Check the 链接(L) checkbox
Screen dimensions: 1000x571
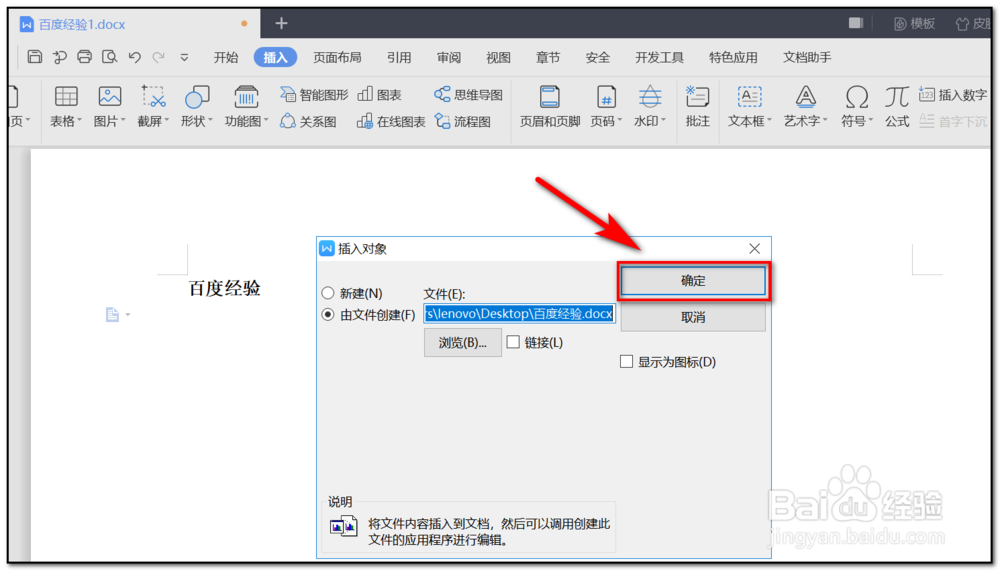[x=513, y=343]
